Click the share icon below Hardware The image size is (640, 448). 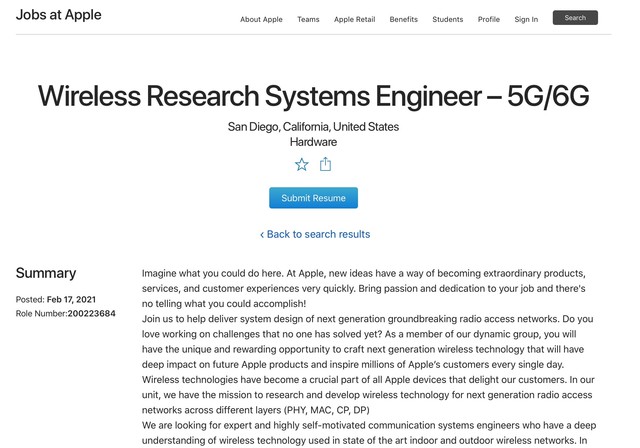(325, 164)
